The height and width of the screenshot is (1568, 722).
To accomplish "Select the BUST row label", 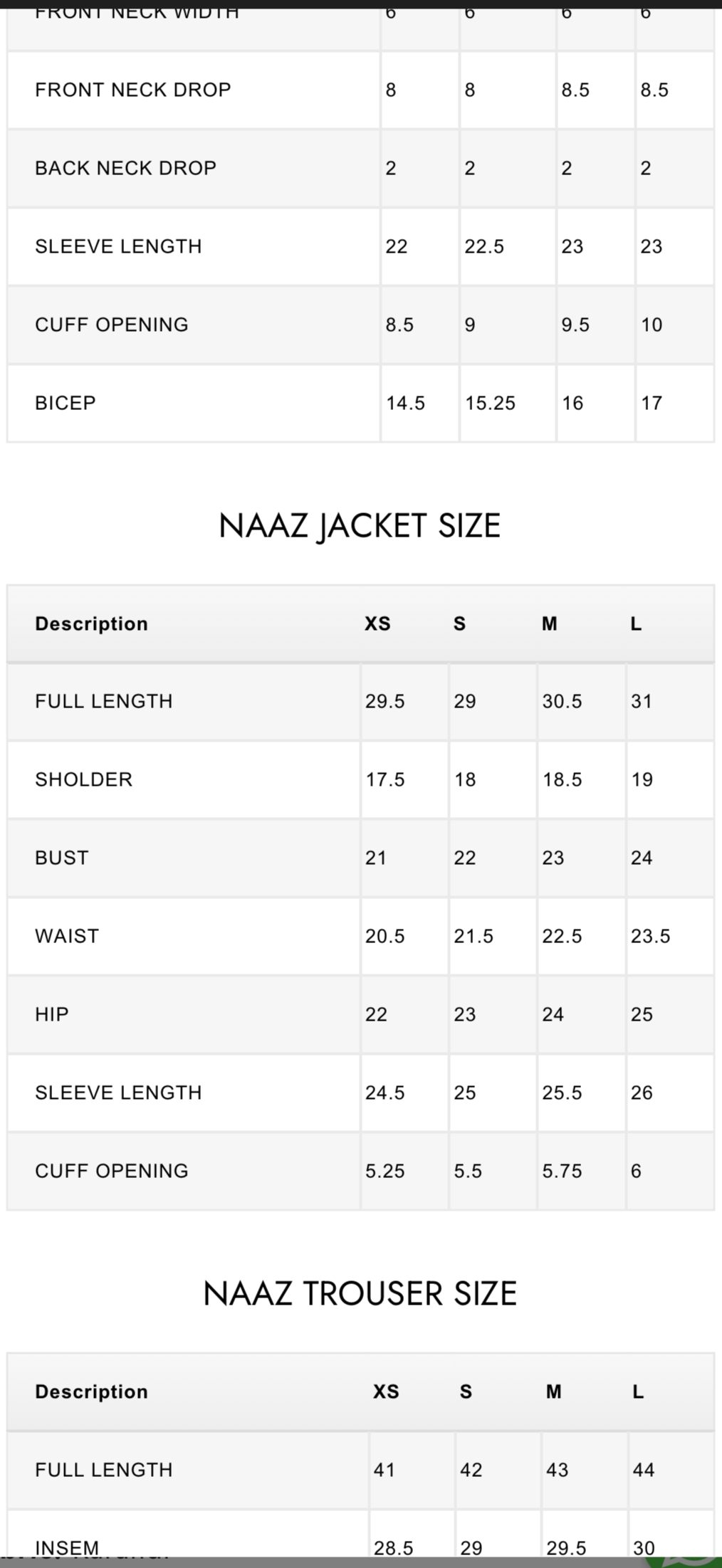I will pyautogui.click(x=62, y=858).
